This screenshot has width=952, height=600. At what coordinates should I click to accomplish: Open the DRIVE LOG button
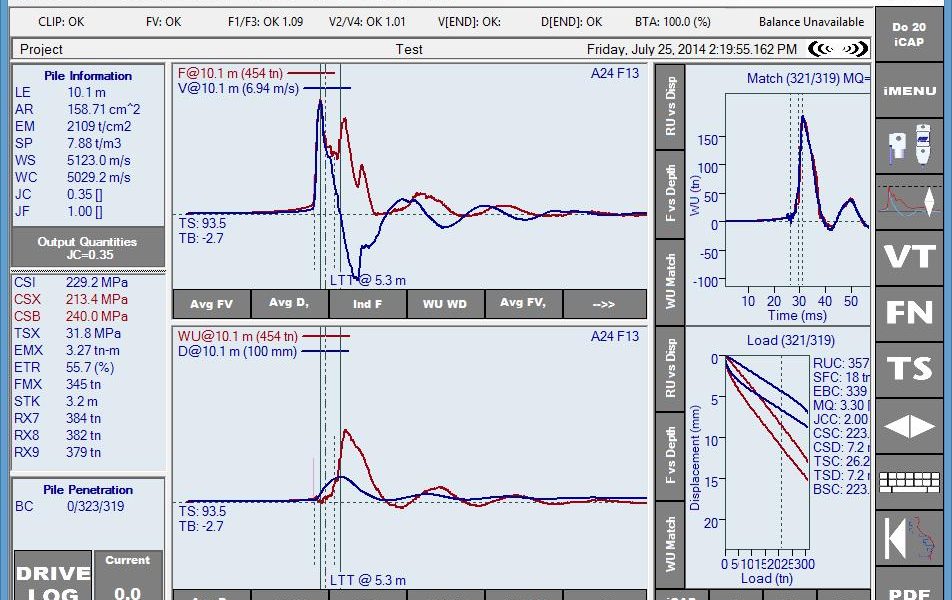tap(52, 580)
